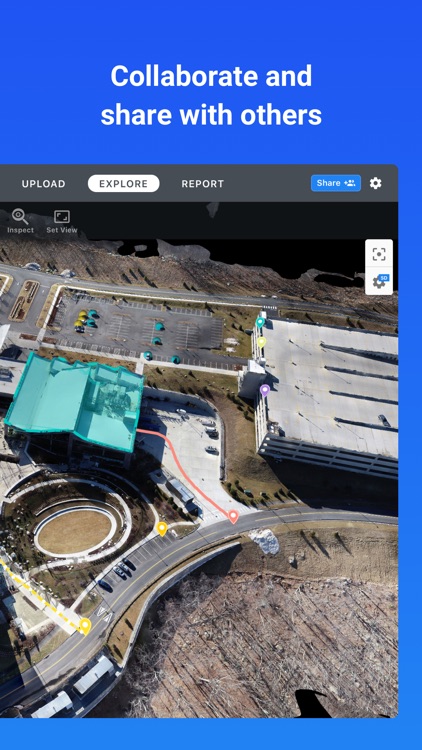Switch to the Report tab

point(202,184)
